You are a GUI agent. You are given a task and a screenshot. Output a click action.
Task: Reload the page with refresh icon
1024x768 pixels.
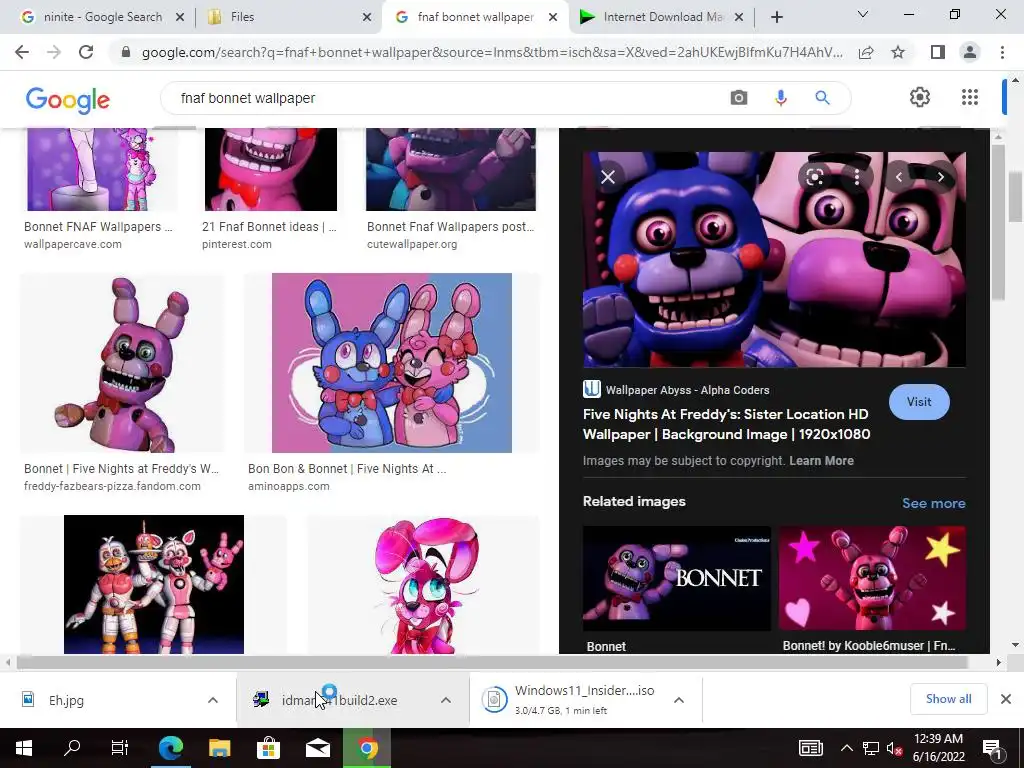click(86, 52)
